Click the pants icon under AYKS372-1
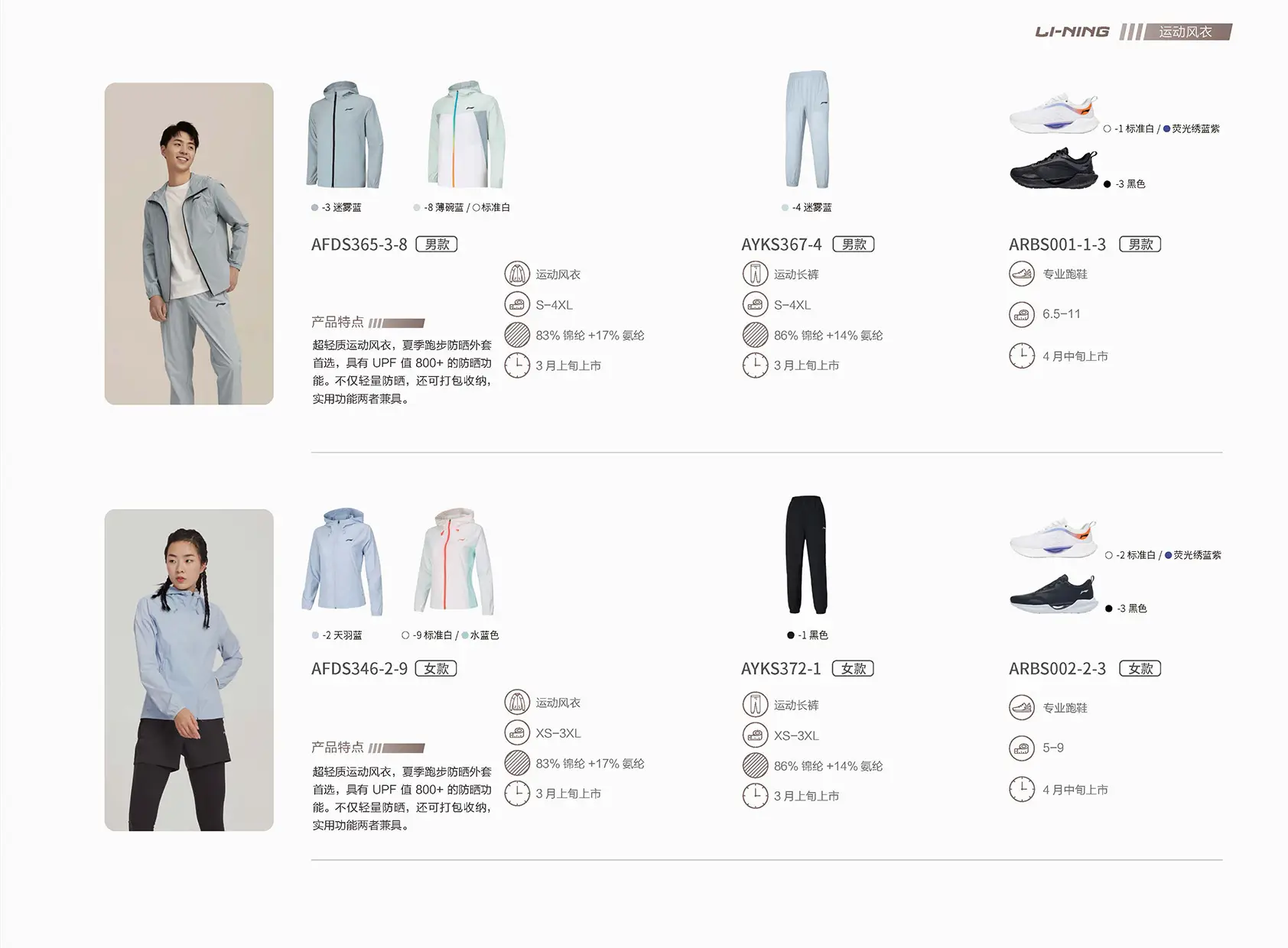 [x=755, y=705]
